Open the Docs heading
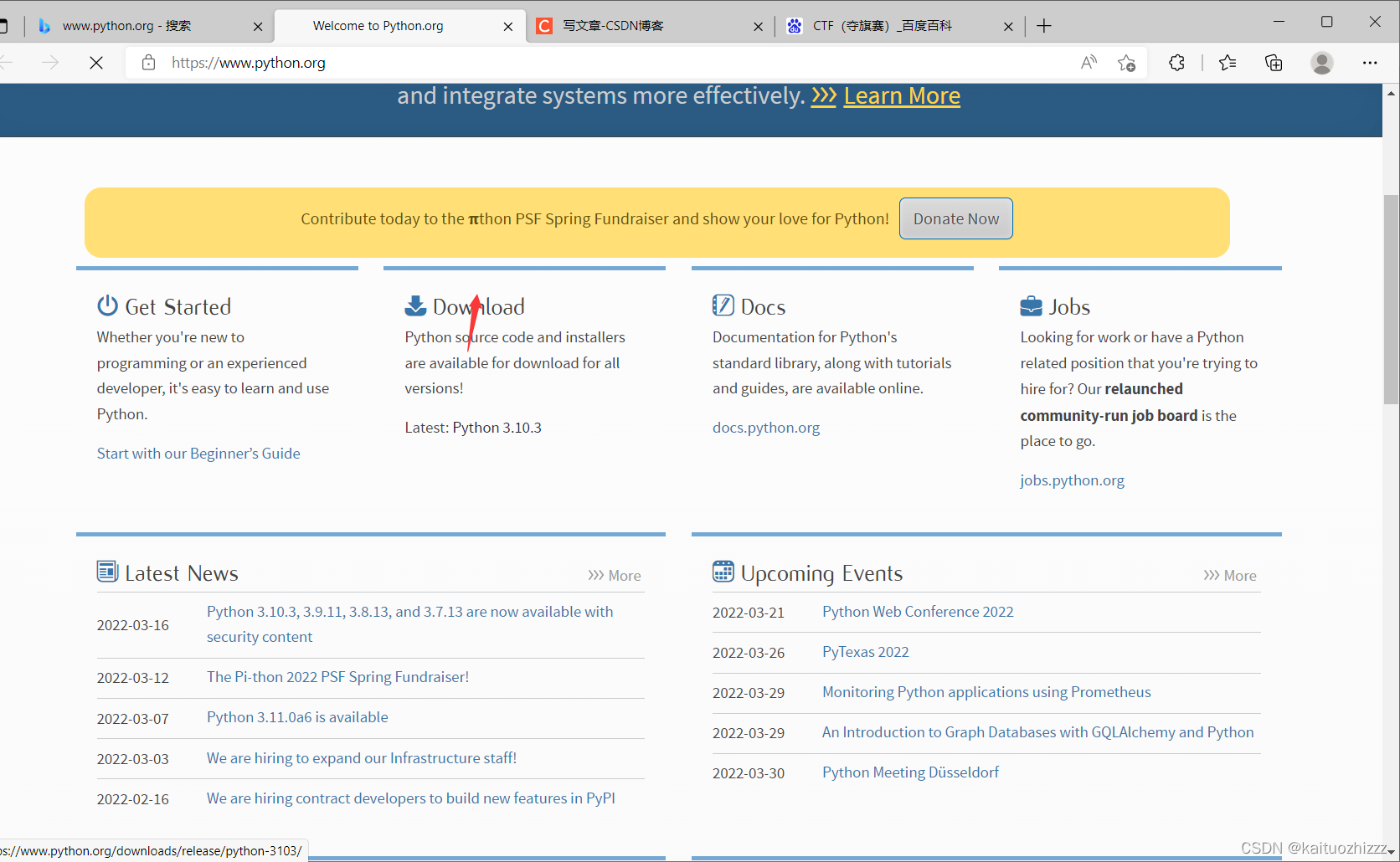The width and height of the screenshot is (1400, 862). click(763, 307)
